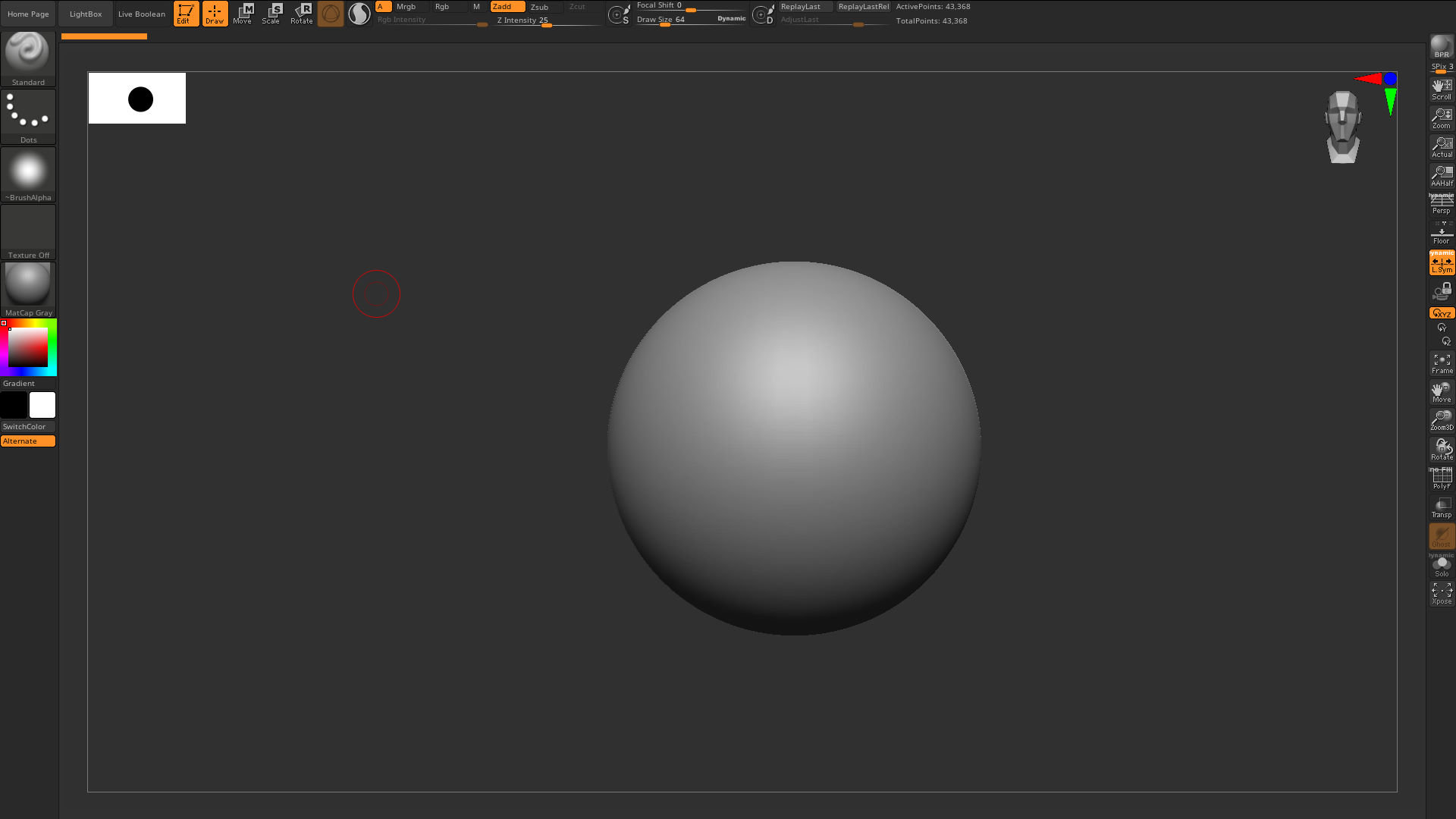Enable Solo mode
The height and width of the screenshot is (819, 1456).
click(x=1442, y=566)
